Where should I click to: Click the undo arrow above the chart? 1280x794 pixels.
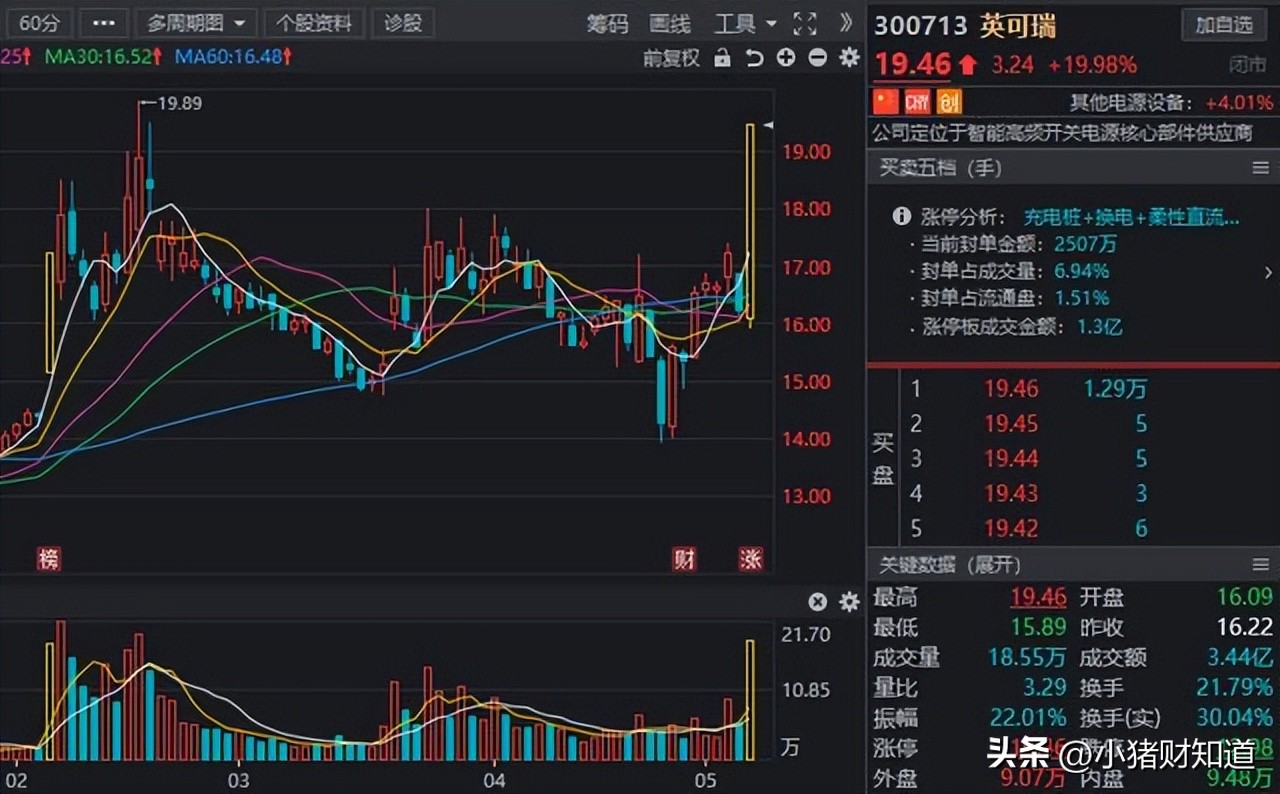click(754, 58)
